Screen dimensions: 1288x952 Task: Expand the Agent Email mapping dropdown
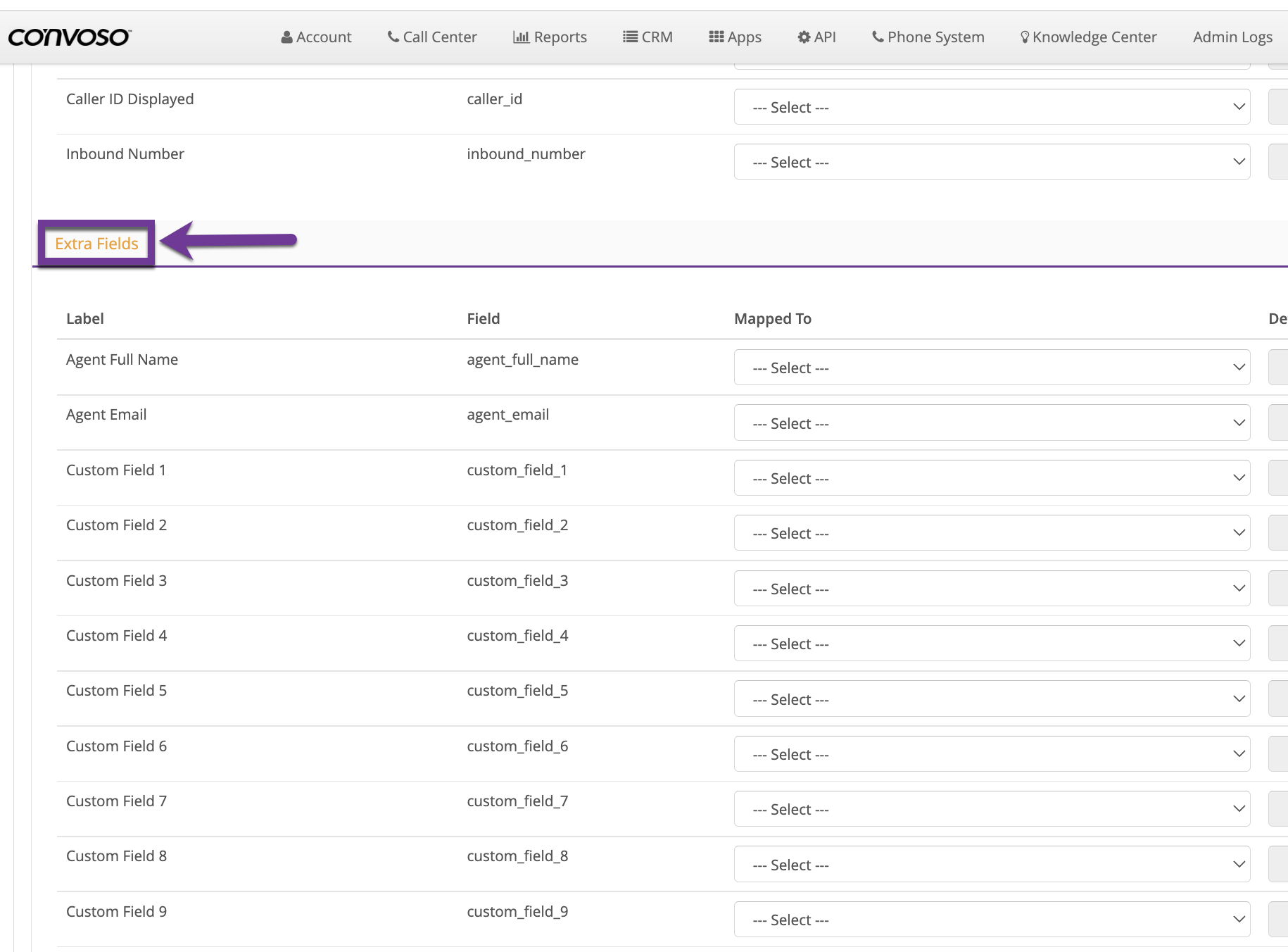(991, 423)
